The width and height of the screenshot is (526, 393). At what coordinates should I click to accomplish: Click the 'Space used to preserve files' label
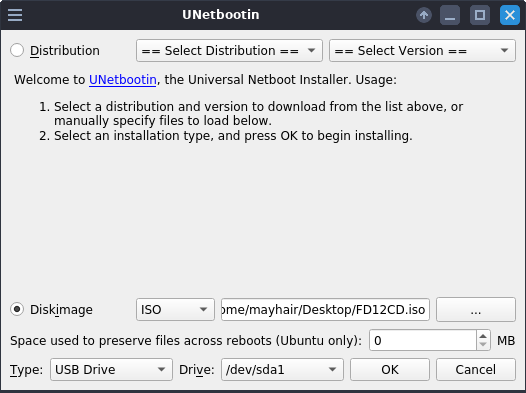(x=186, y=341)
